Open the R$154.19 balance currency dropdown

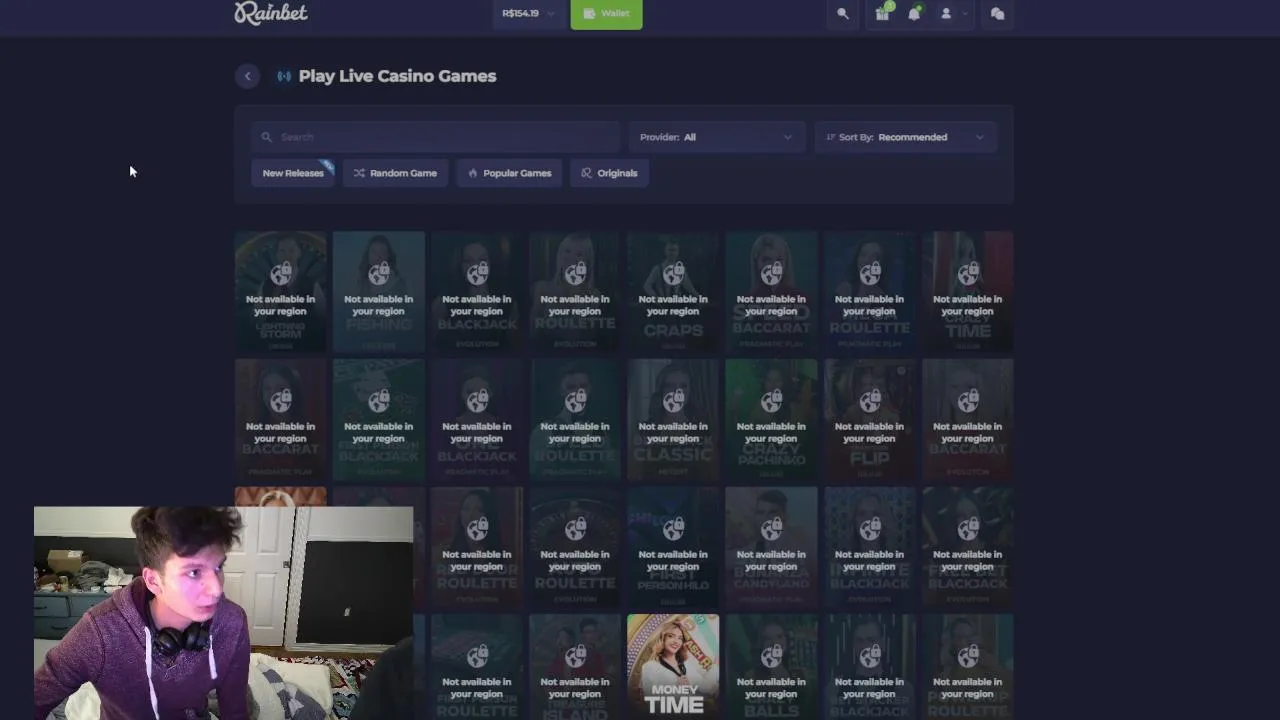coord(528,14)
